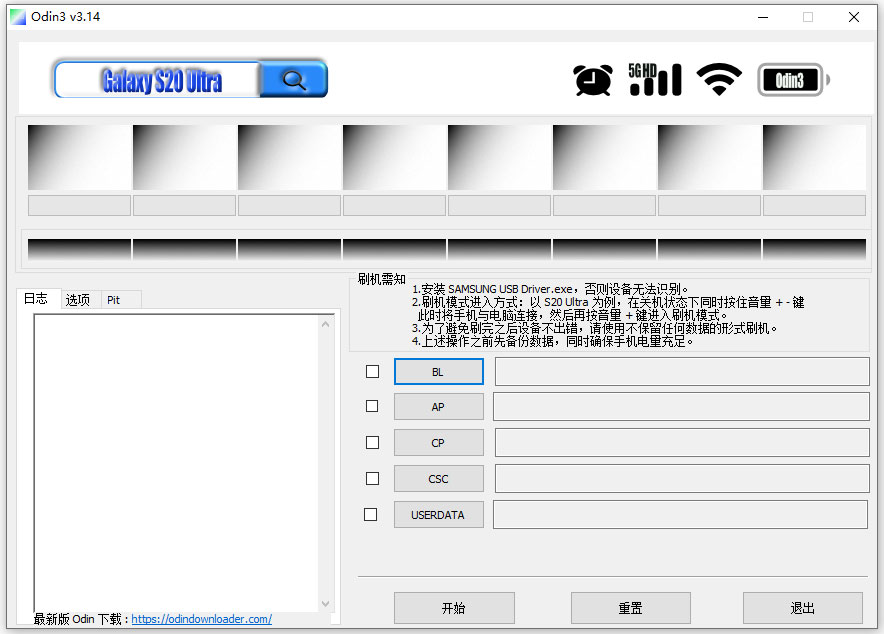Click the Wi-Fi icon
The width and height of the screenshot is (884, 634).
tap(719, 79)
